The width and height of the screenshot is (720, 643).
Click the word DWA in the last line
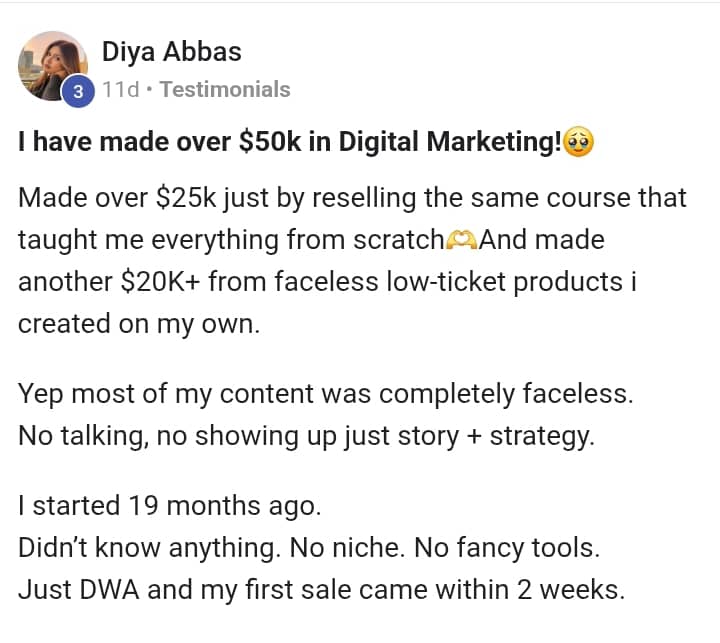pos(109,590)
